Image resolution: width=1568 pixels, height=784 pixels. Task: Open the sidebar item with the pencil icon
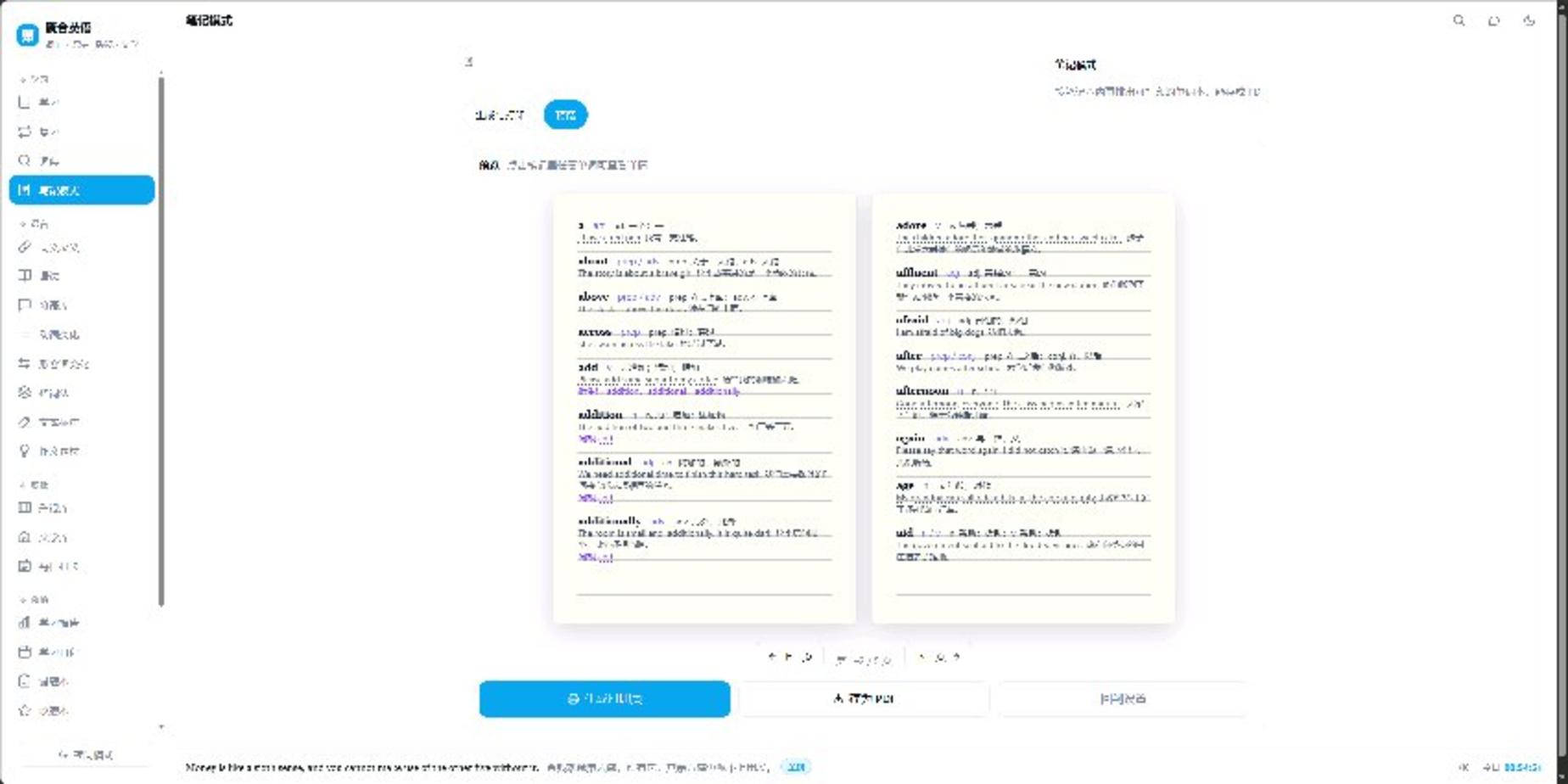click(x=81, y=422)
